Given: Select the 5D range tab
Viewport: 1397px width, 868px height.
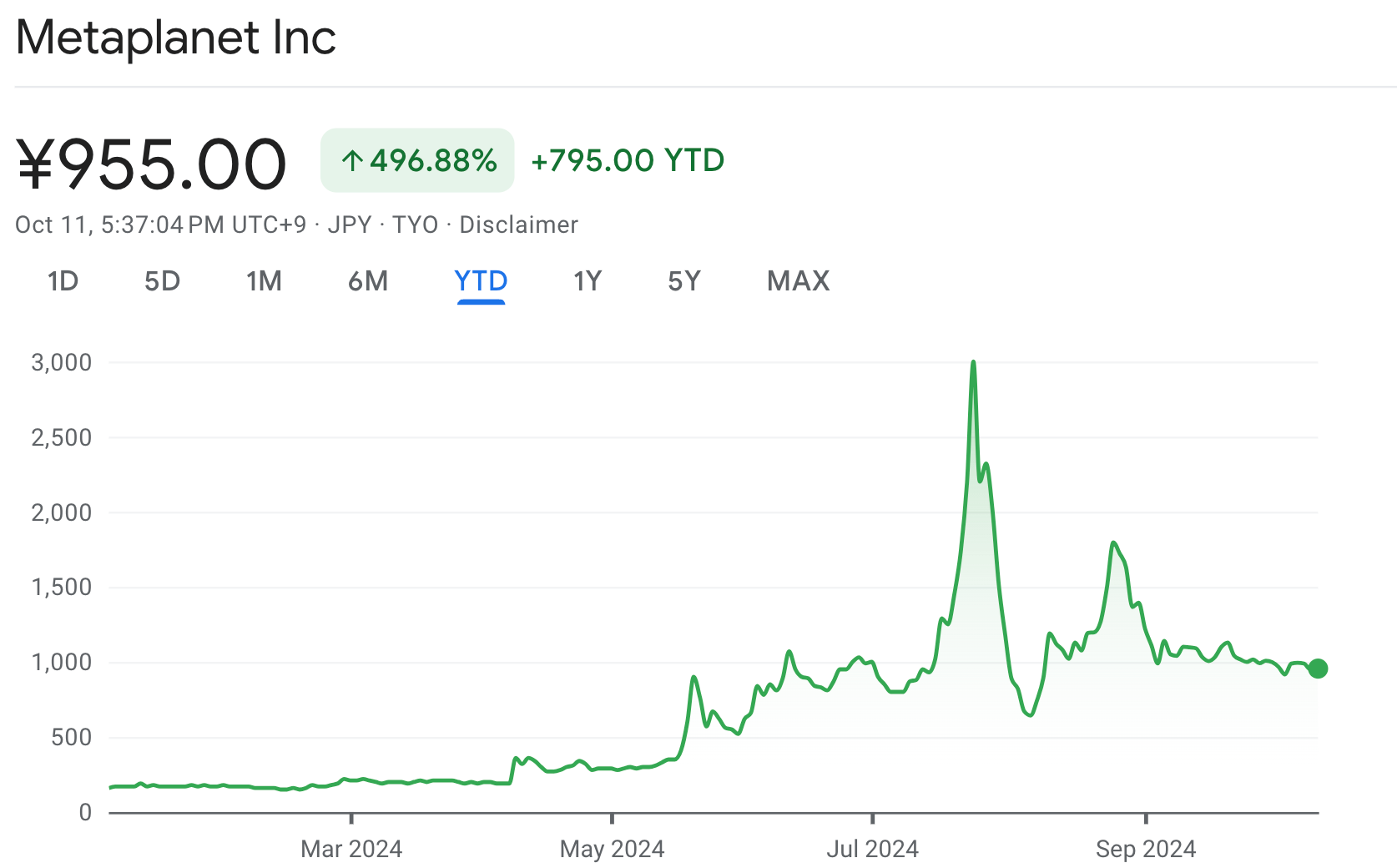Looking at the screenshot, I should [162, 281].
